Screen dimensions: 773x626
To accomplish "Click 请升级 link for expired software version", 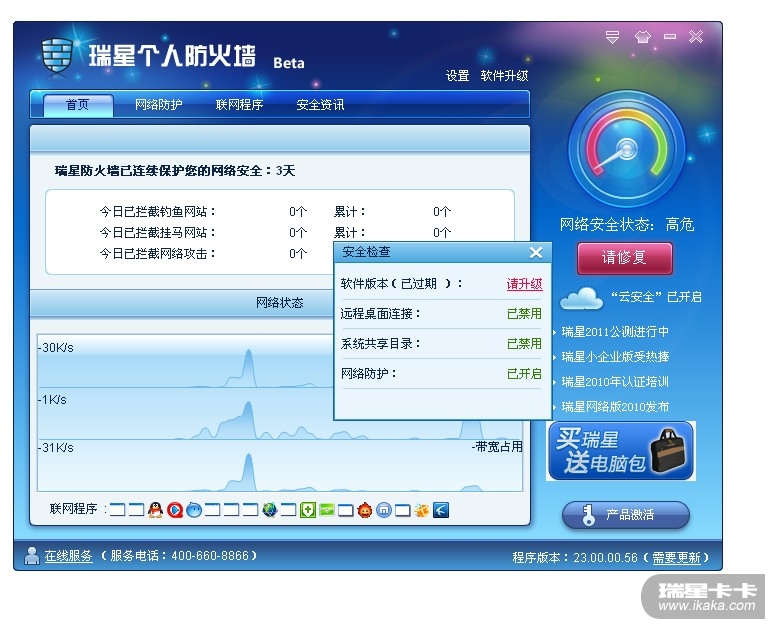I will (x=525, y=284).
